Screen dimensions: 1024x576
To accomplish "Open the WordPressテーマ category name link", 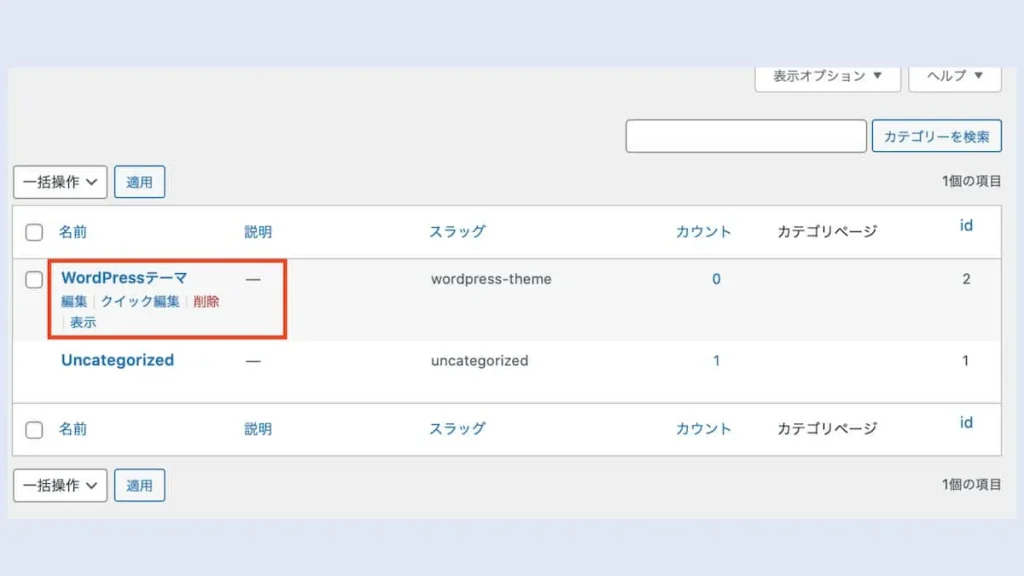I will 124,278.
